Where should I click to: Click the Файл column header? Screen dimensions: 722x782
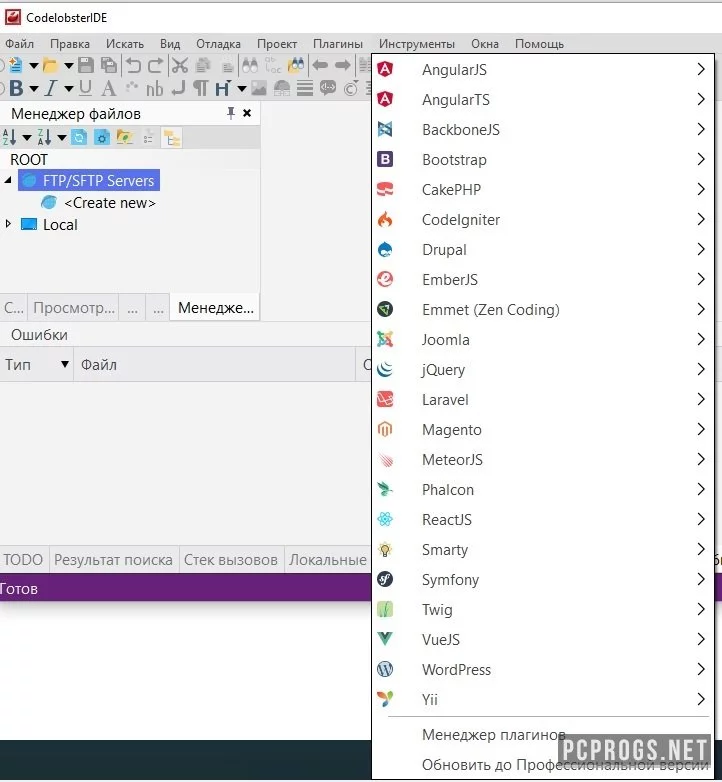pos(214,365)
